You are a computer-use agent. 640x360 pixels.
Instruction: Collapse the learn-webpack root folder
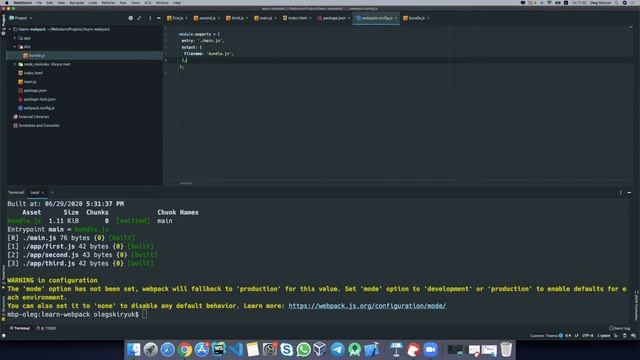[x=10, y=29]
